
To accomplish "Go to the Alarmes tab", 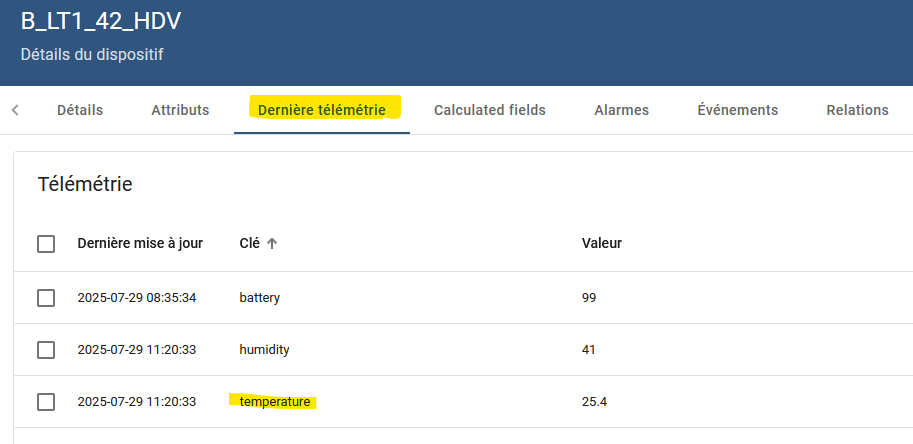I will [x=621, y=110].
